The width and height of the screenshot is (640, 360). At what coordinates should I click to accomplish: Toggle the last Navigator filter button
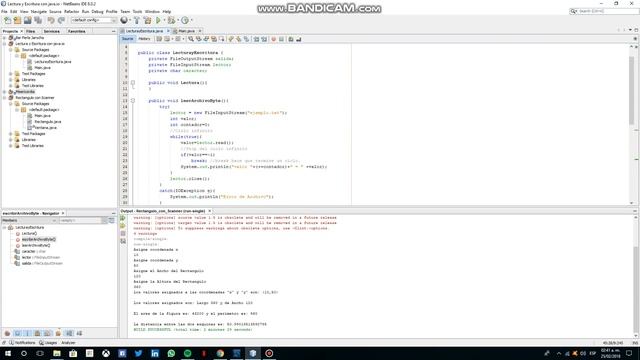[79, 333]
